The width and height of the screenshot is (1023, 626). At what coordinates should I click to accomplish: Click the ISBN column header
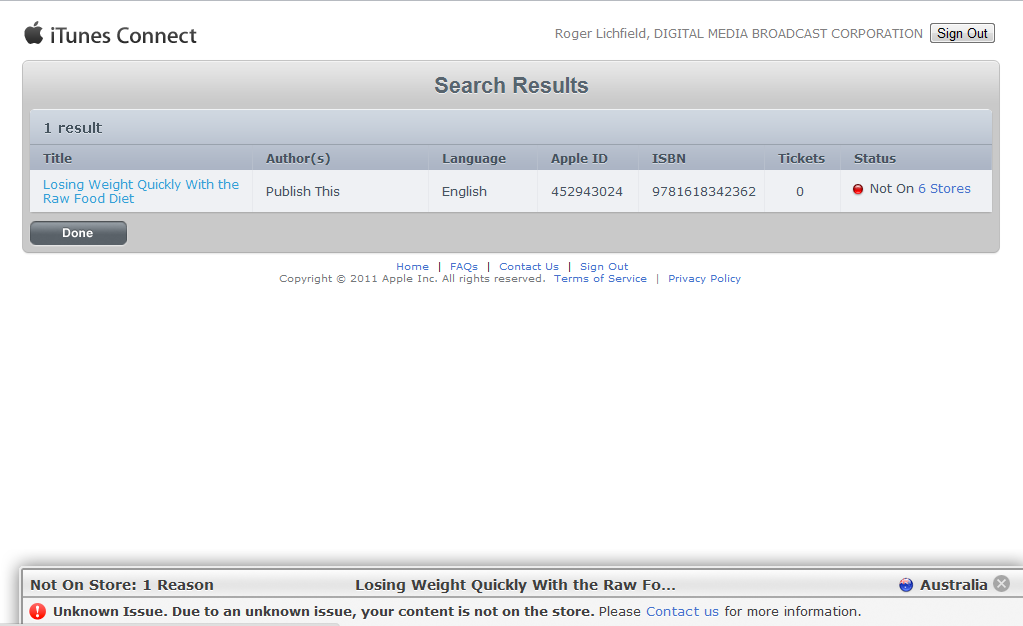[669, 159]
